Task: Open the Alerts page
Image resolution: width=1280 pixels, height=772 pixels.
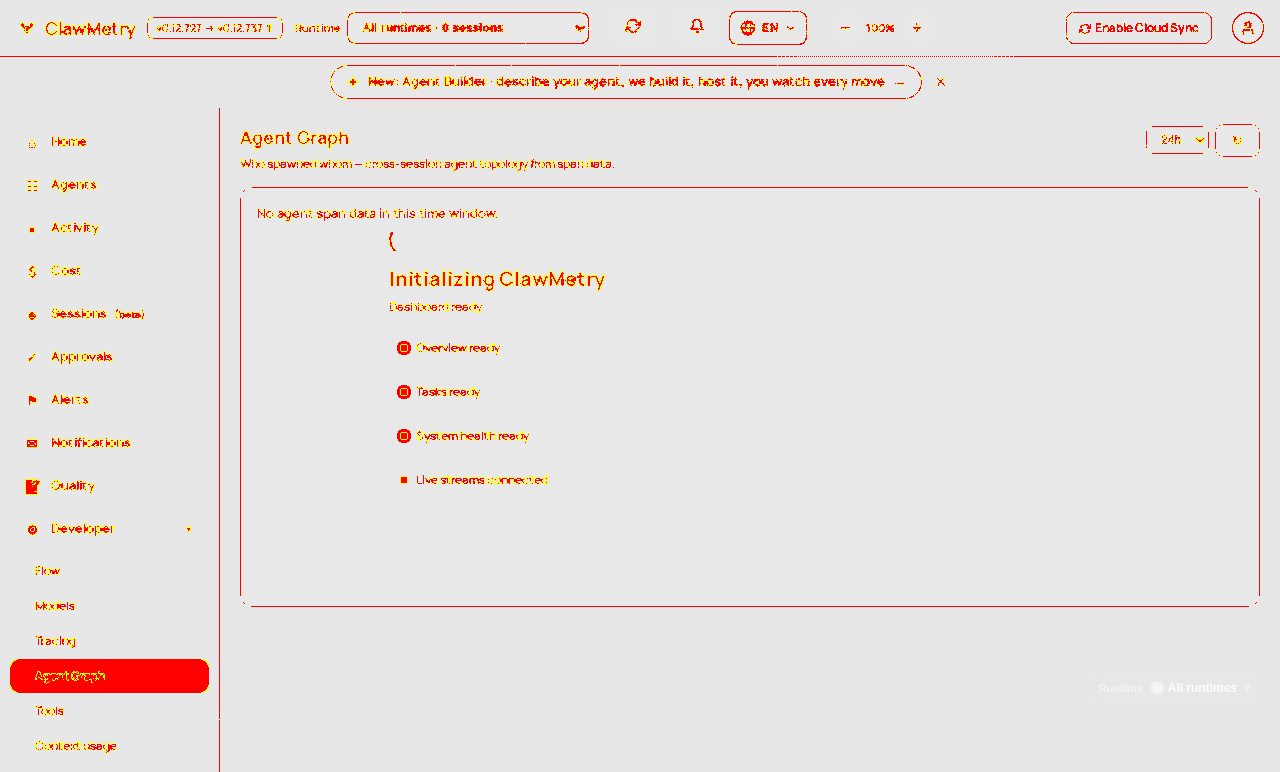Action: [109, 400]
